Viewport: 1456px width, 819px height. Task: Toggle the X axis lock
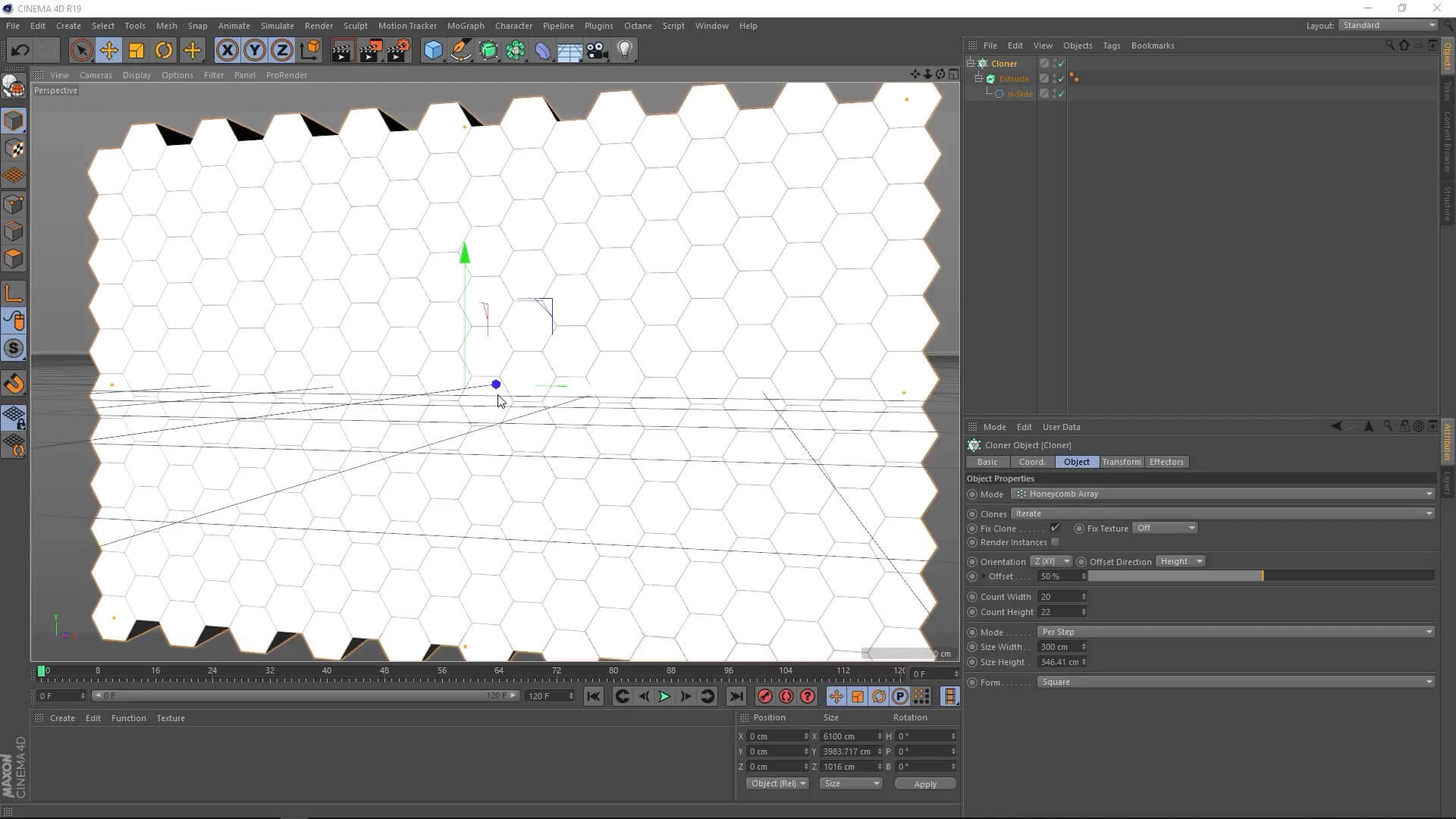pyautogui.click(x=227, y=51)
